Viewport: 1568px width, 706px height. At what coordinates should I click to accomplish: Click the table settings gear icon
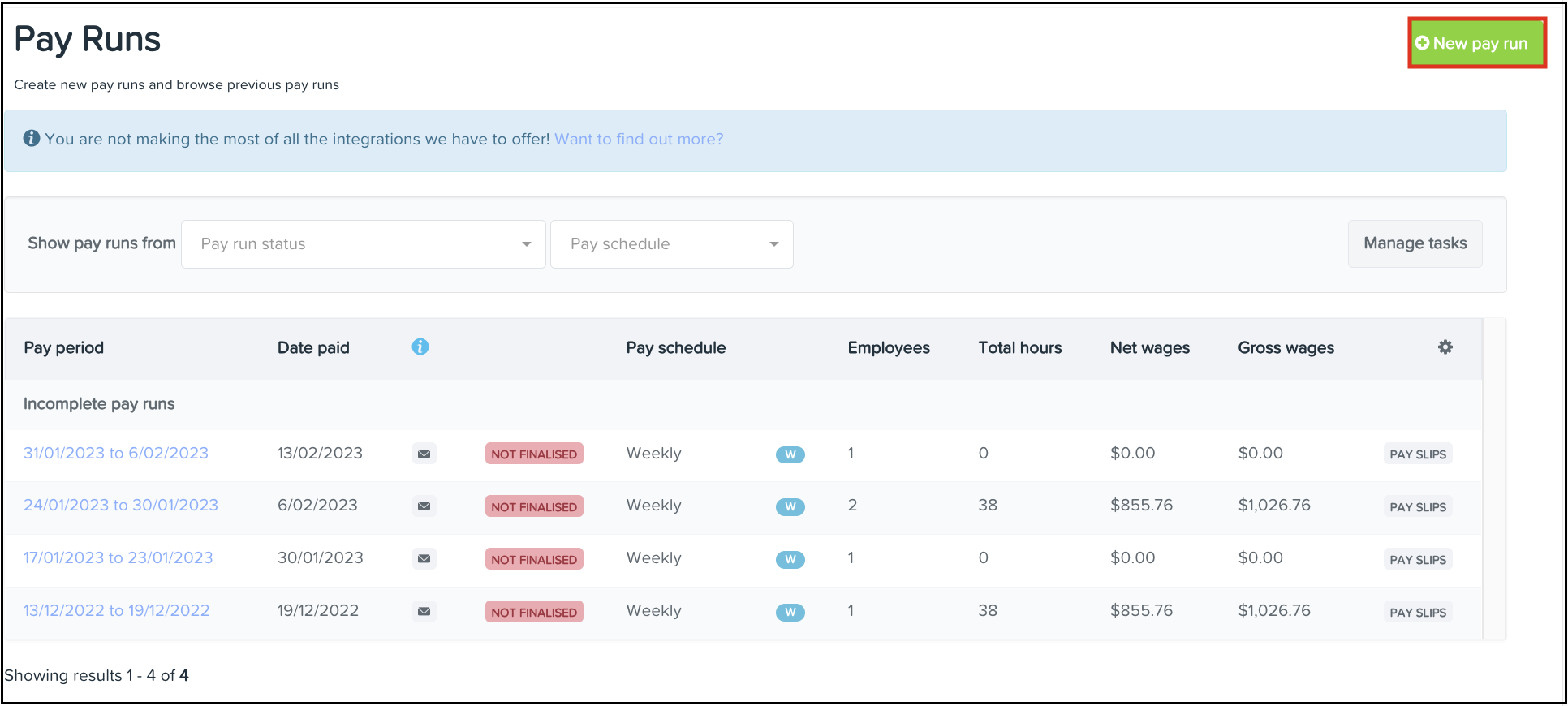tap(1445, 347)
